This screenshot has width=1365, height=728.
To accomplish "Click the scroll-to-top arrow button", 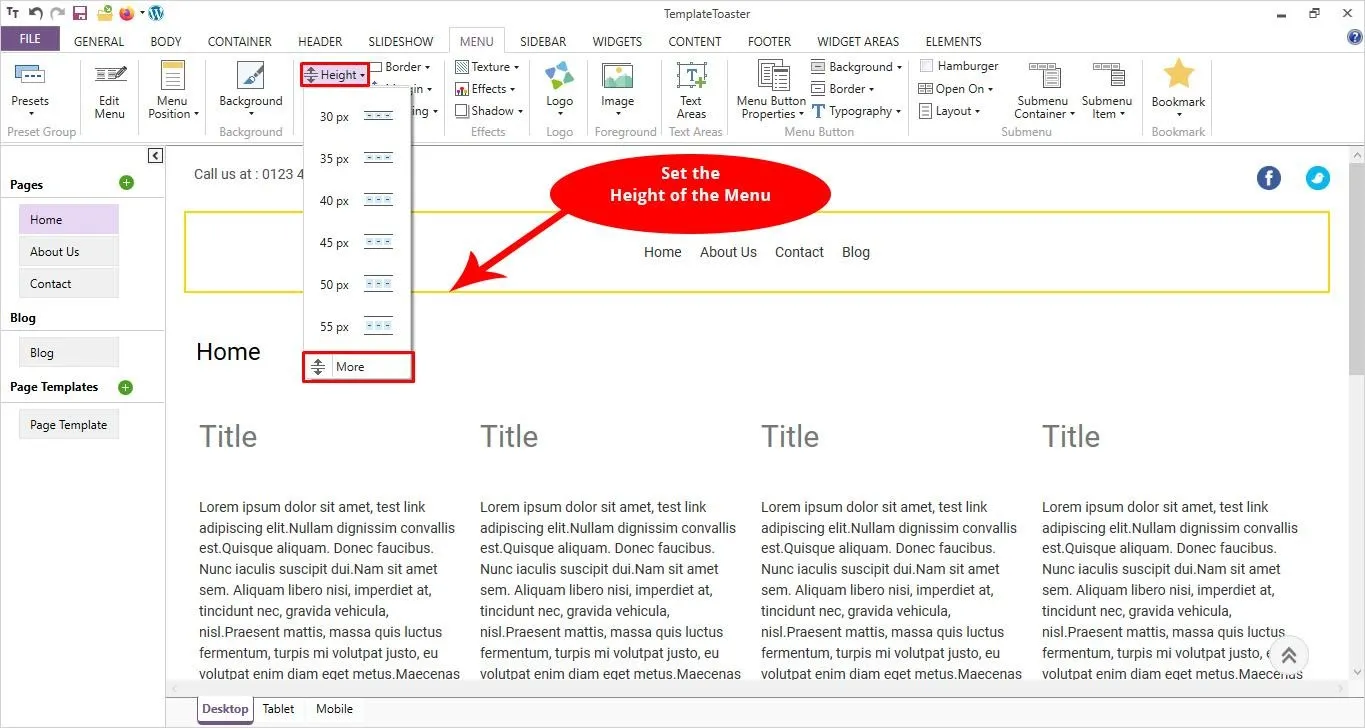I will (1288, 655).
